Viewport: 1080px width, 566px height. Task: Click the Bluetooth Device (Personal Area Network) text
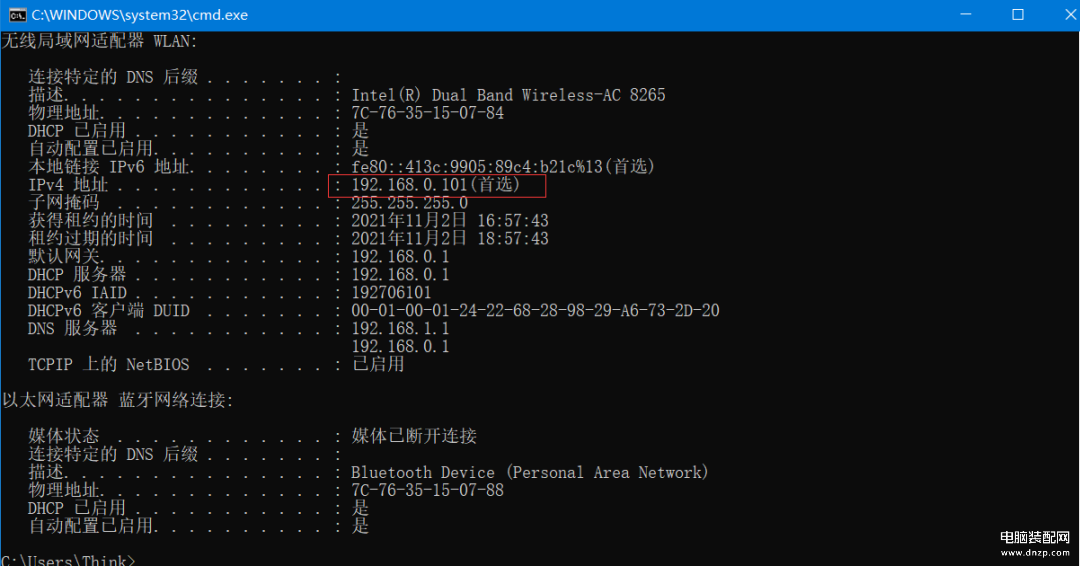point(529,472)
